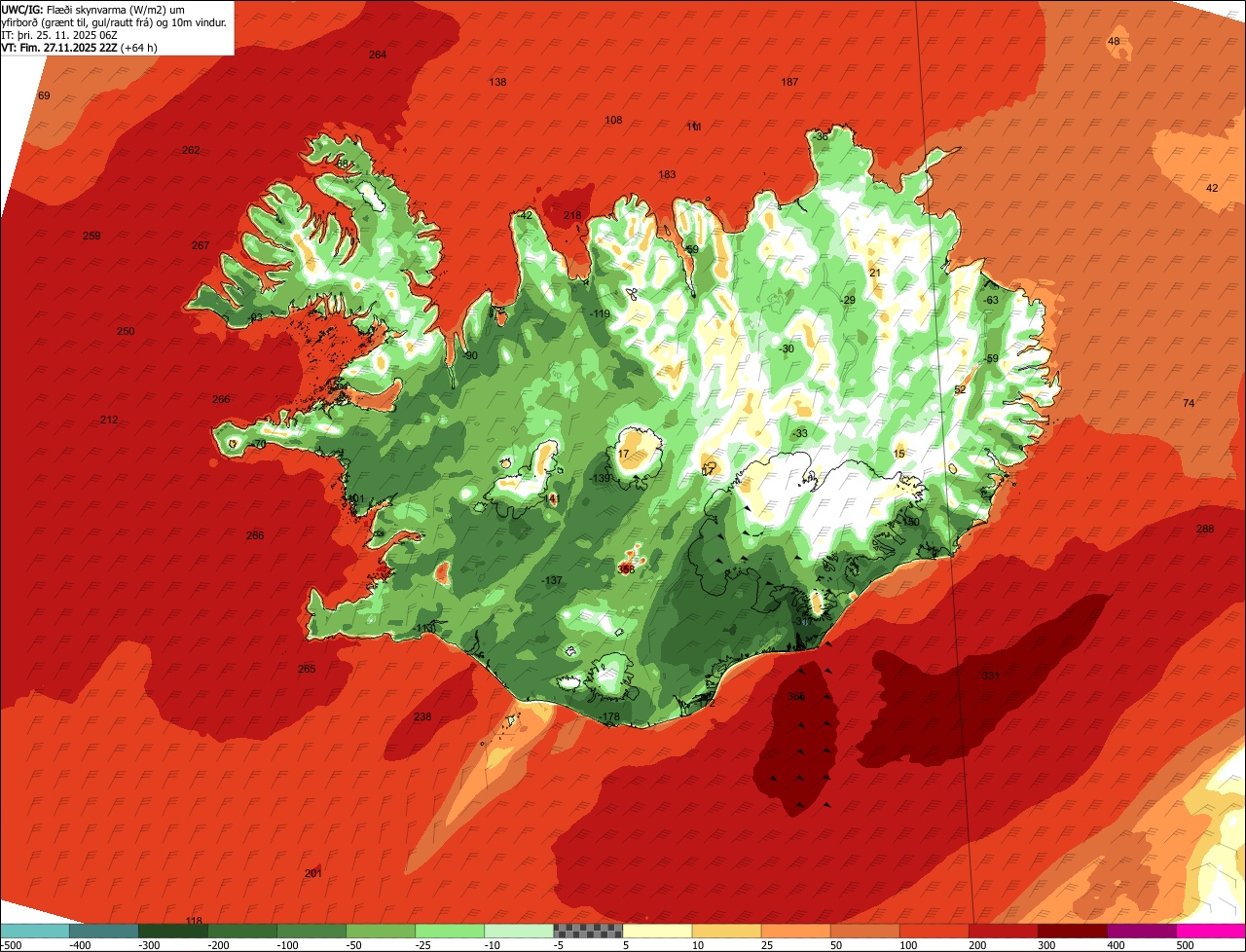Click the map value 259
Screen dimensions: 1246x952
[92, 236]
